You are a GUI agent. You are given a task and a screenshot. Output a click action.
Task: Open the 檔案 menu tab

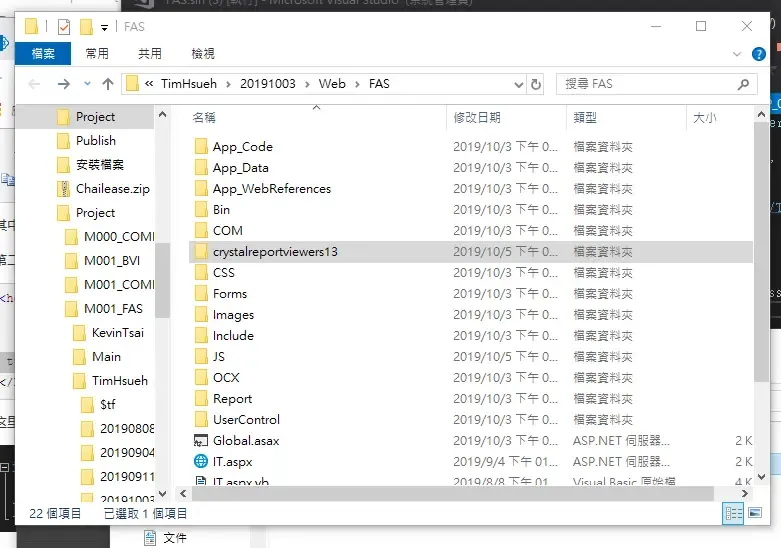[x=43, y=53]
